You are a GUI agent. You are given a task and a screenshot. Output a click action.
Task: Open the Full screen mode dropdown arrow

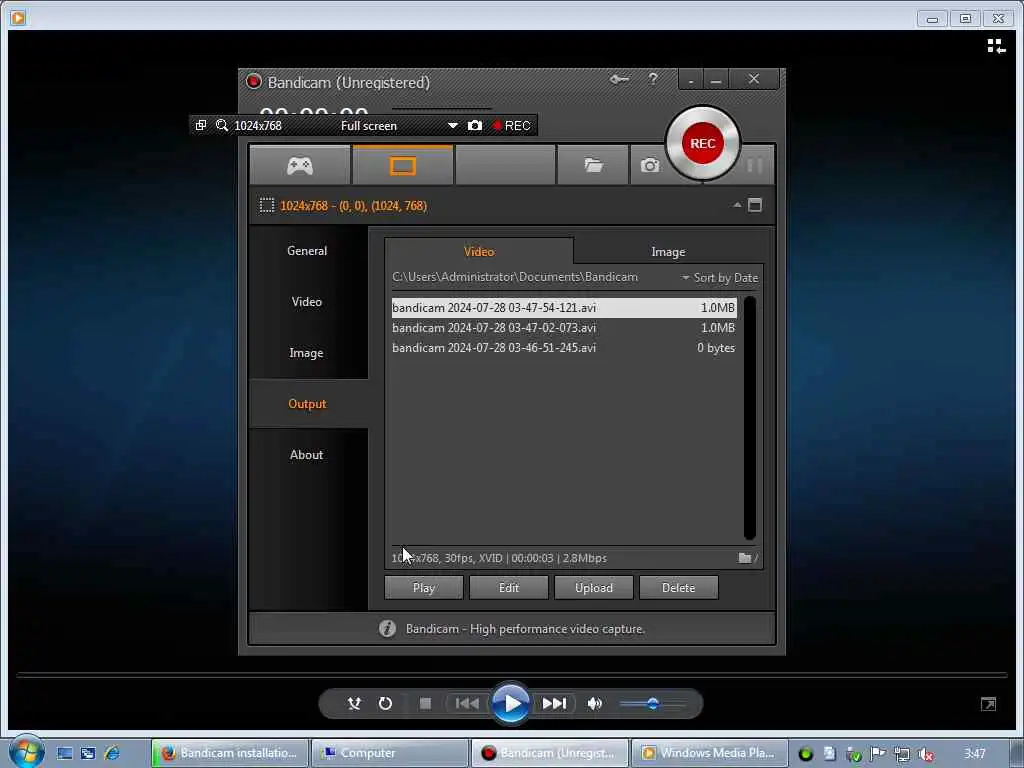coord(453,125)
